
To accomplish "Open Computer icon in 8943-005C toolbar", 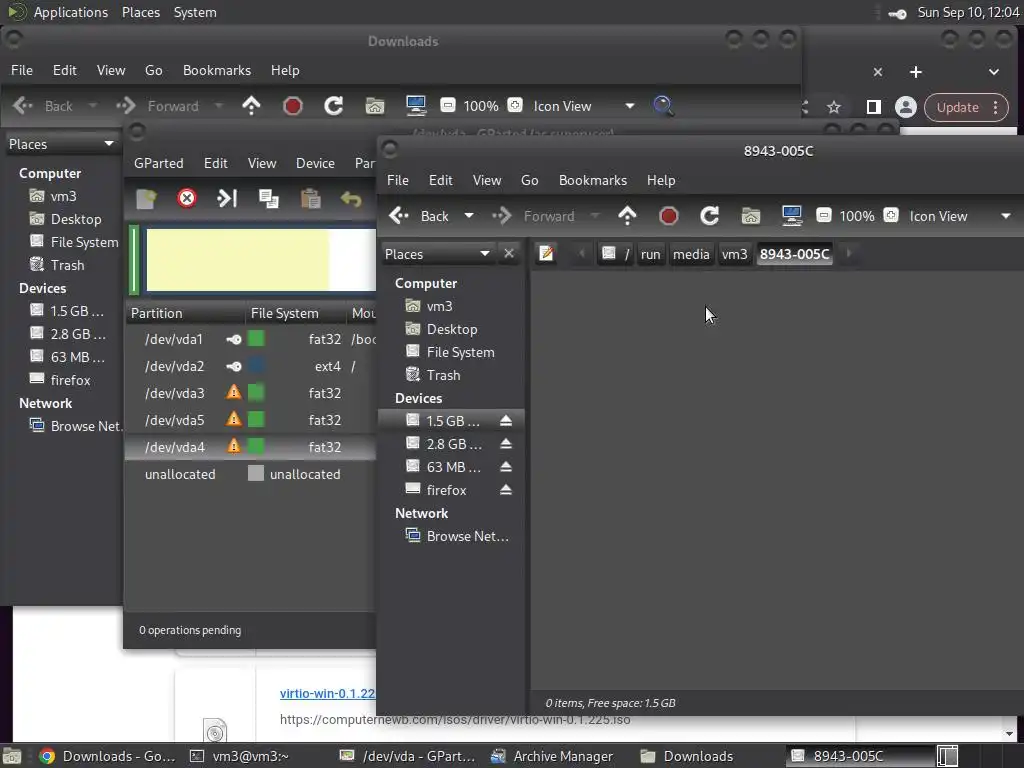I will click(x=792, y=216).
